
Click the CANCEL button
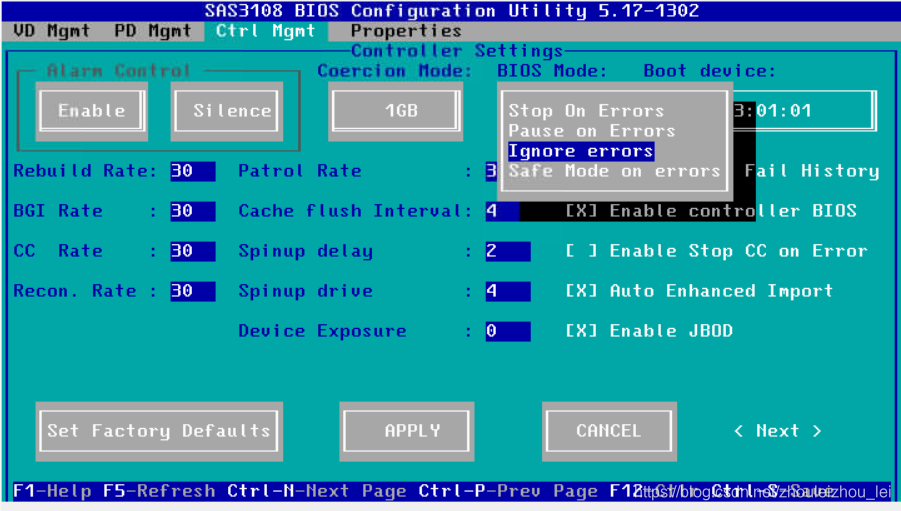pyautogui.click(x=609, y=431)
